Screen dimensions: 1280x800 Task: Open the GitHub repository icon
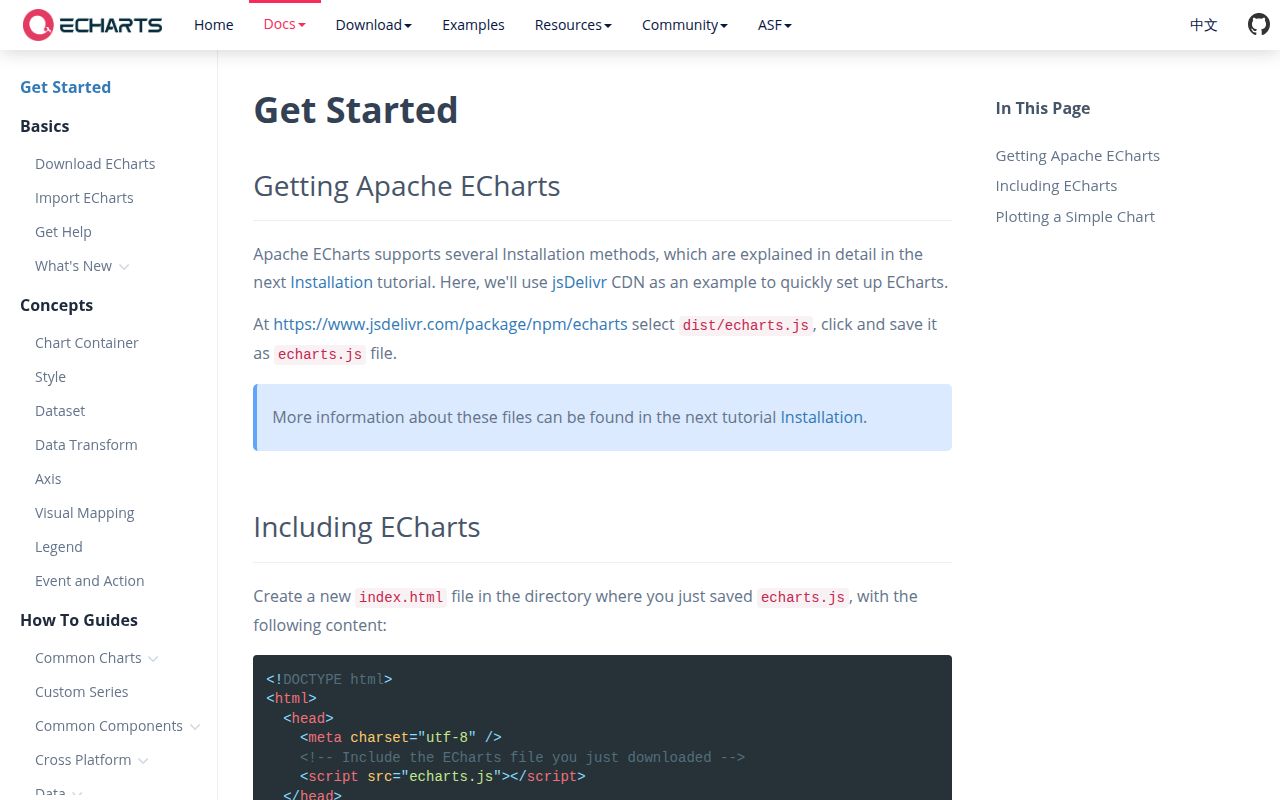click(x=1259, y=25)
